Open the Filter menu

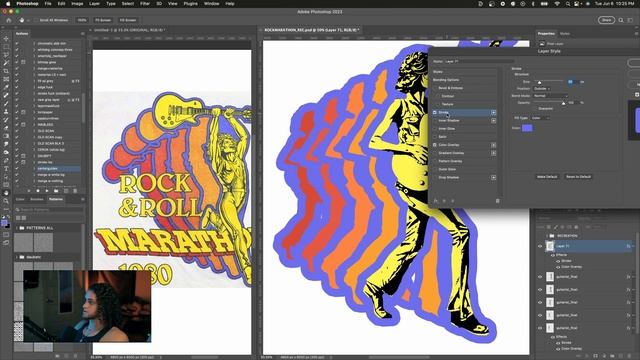coord(144,4)
